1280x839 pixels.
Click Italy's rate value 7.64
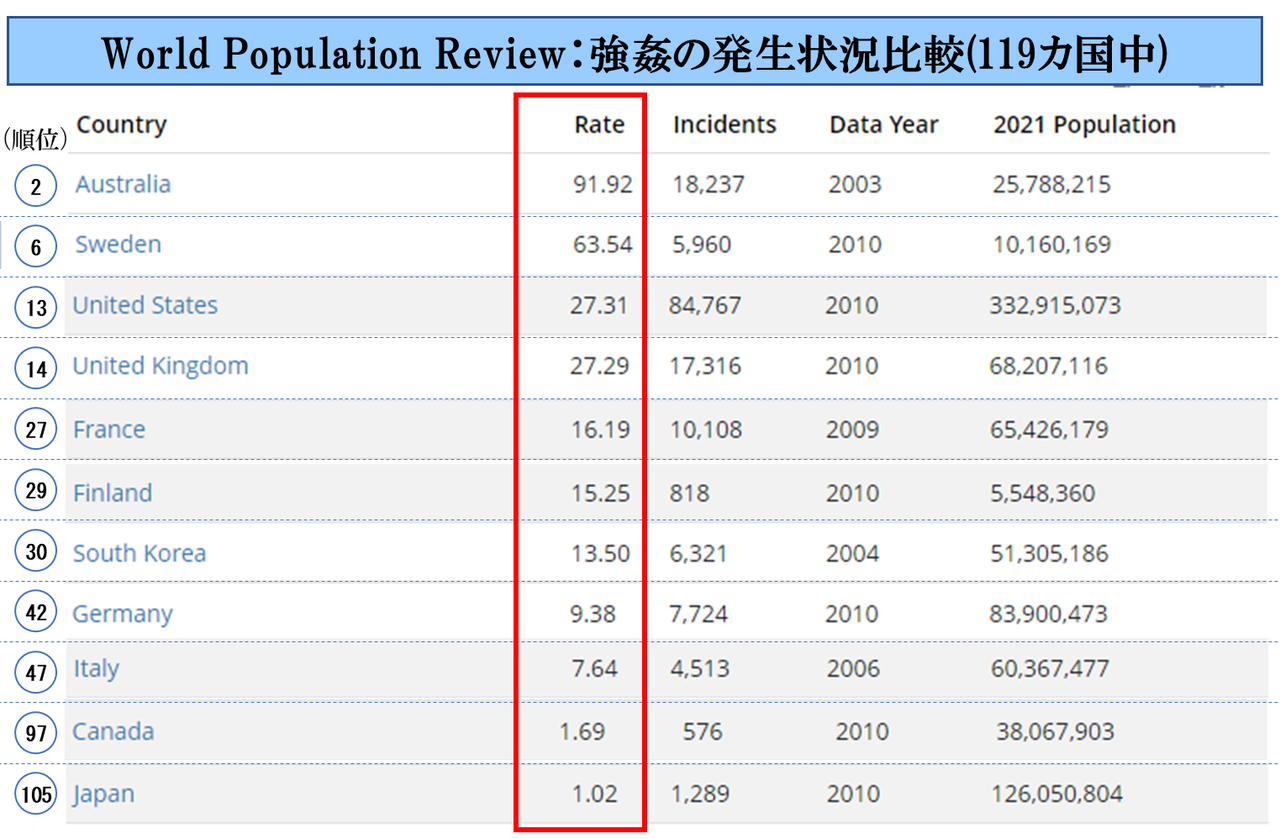595,669
